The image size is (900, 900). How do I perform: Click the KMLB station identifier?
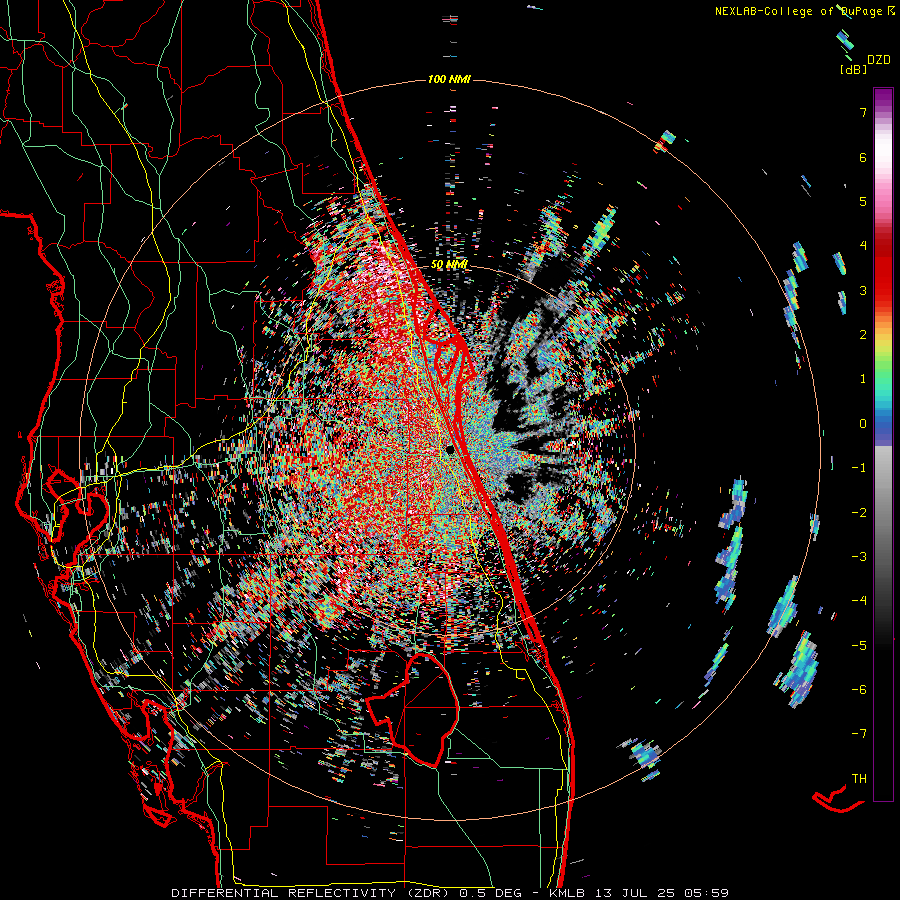tap(567, 893)
